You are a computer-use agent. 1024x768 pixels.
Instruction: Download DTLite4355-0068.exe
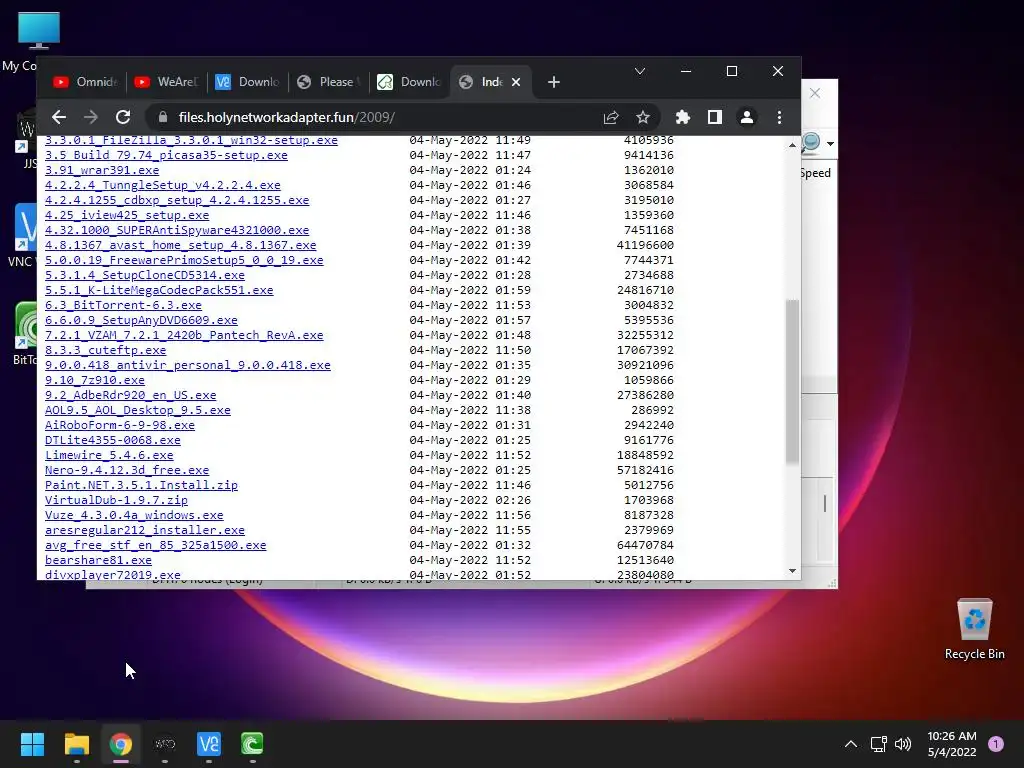(113, 441)
